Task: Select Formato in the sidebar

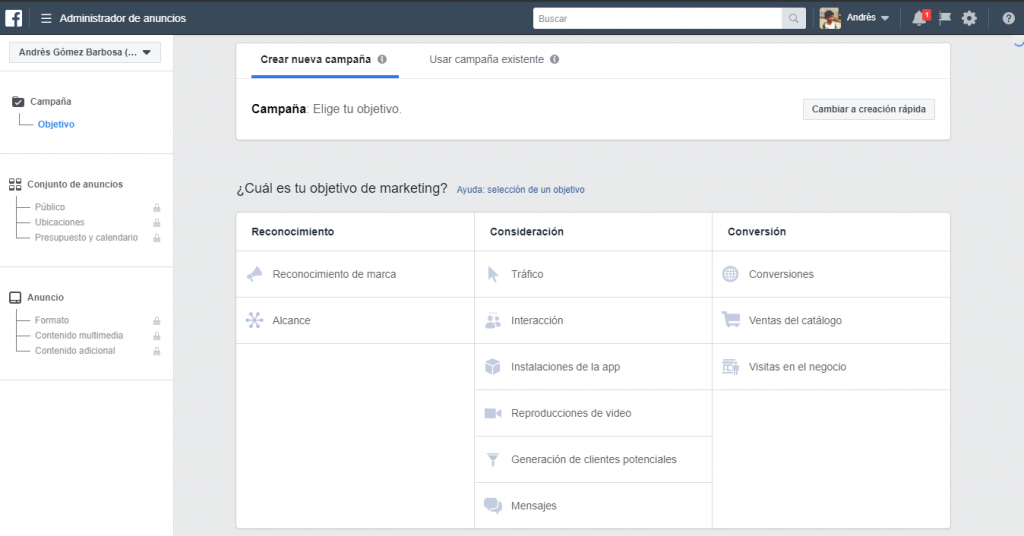Action: (x=52, y=320)
